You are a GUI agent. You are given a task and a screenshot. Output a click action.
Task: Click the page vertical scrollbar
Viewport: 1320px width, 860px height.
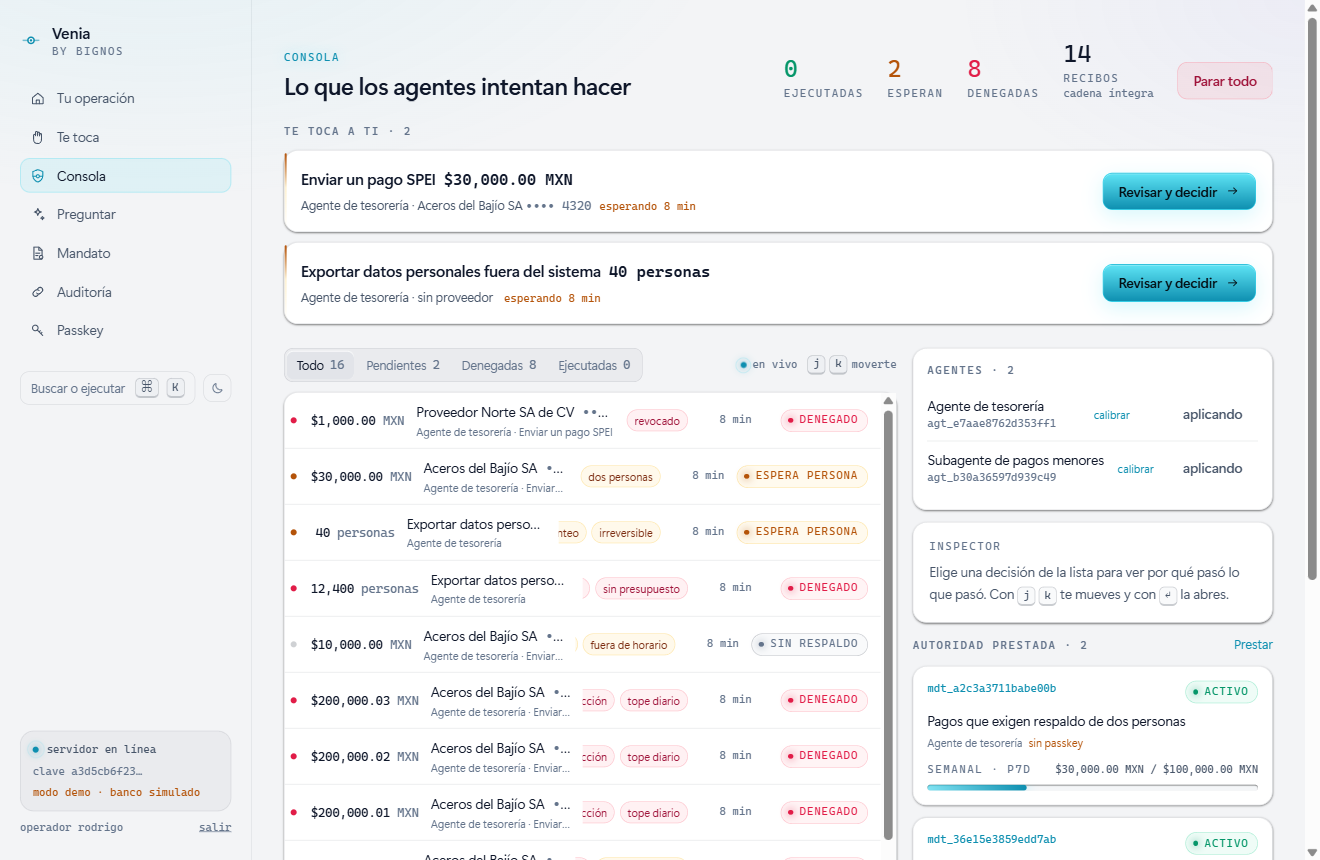coord(1312,298)
